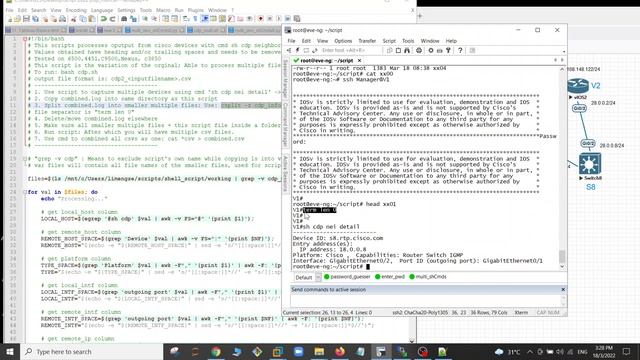This screenshot has height=360, width=640.
Task: Click the ENG language indicator in the tray
Action: (582, 352)
